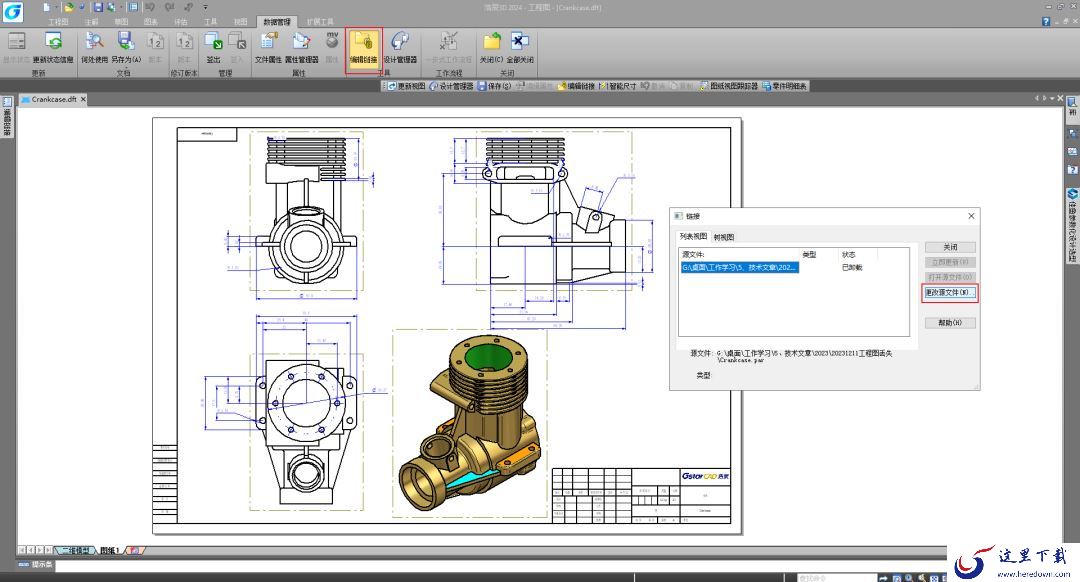Click 保存(S) in the floating toolbar
This screenshot has width=1080, height=582.
click(x=495, y=86)
